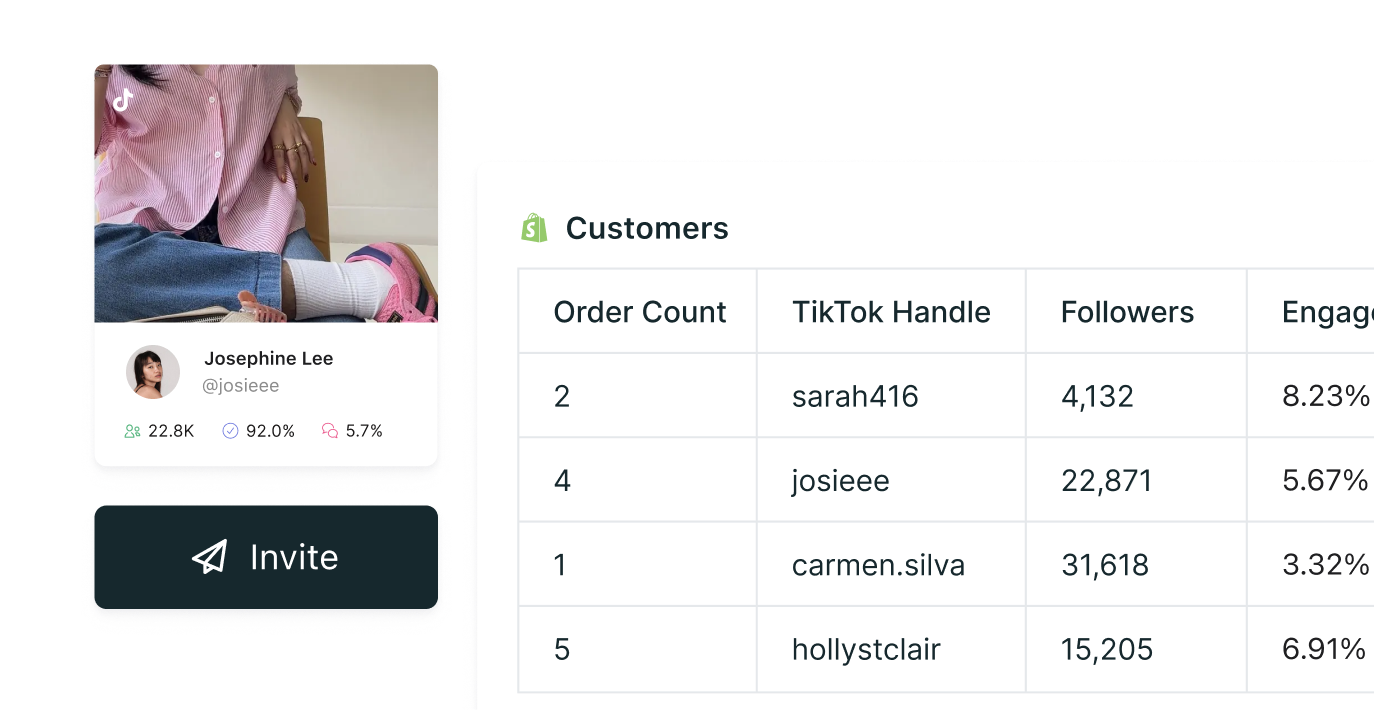1374x710 pixels.
Task: Select the josieee row in Customers table
Action: pos(840,481)
